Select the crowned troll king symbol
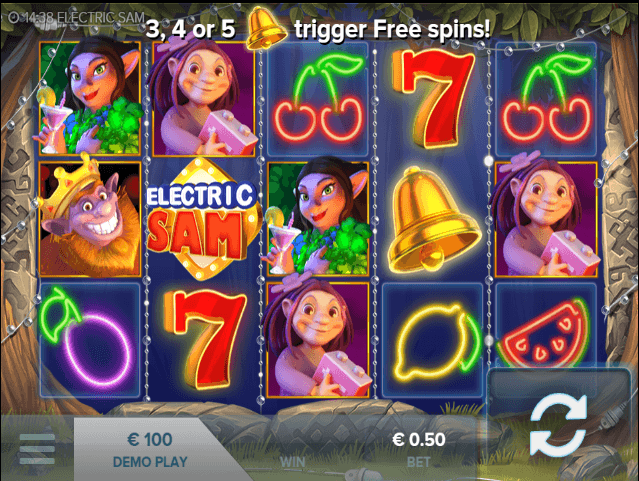This screenshot has height=481, width=639. click(89, 217)
